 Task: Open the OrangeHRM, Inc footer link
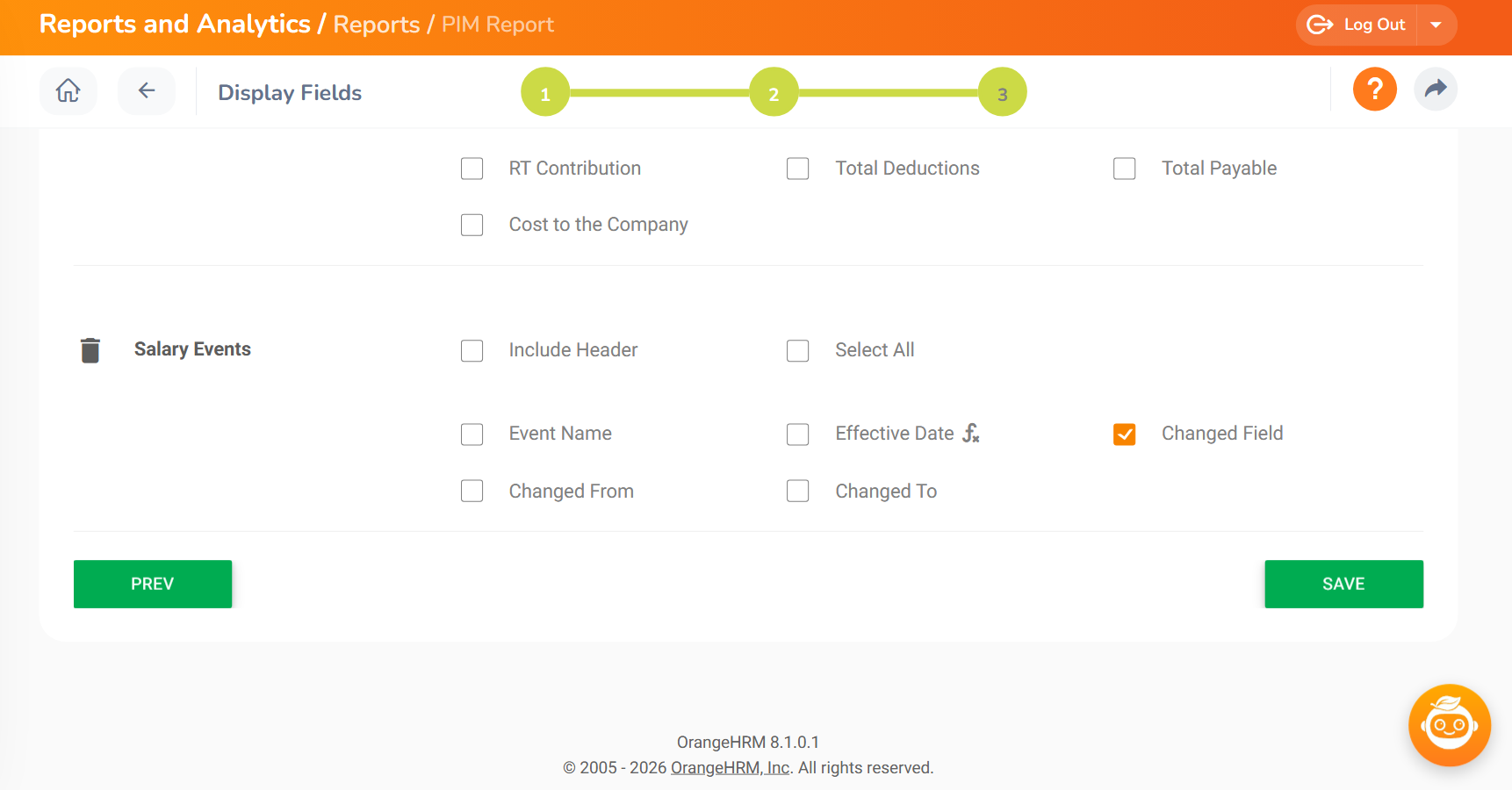pos(730,768)
